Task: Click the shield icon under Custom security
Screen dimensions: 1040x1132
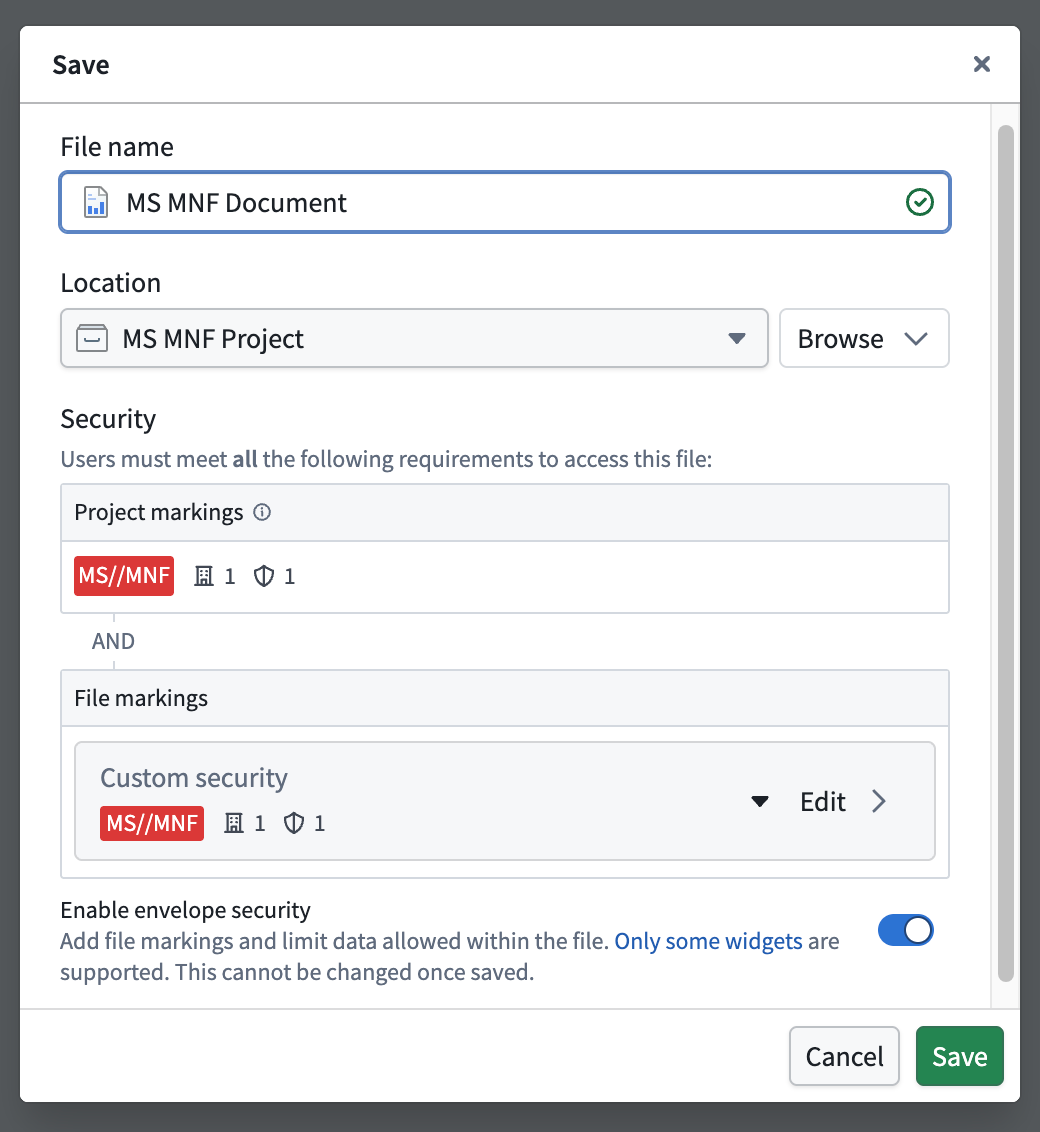Action: pos(294,823)
